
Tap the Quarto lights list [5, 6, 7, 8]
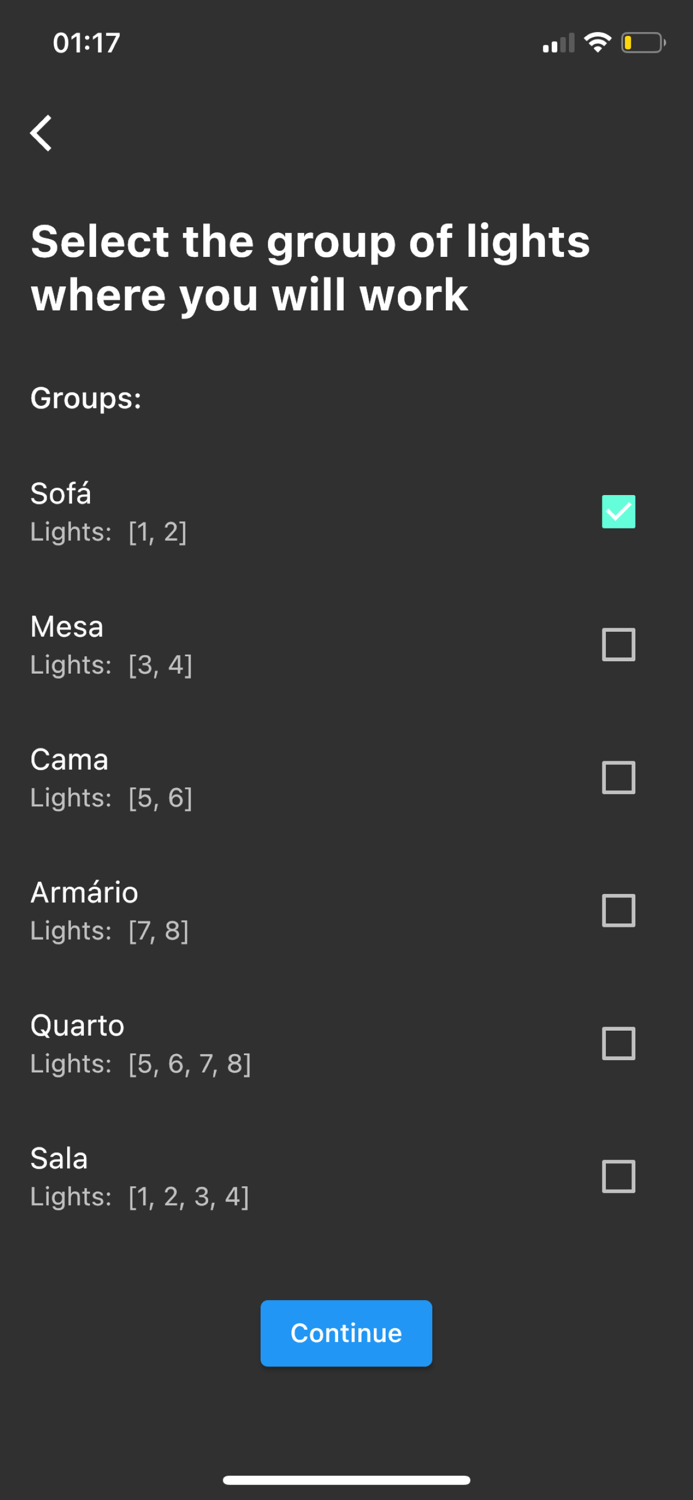click(140, 1063)
